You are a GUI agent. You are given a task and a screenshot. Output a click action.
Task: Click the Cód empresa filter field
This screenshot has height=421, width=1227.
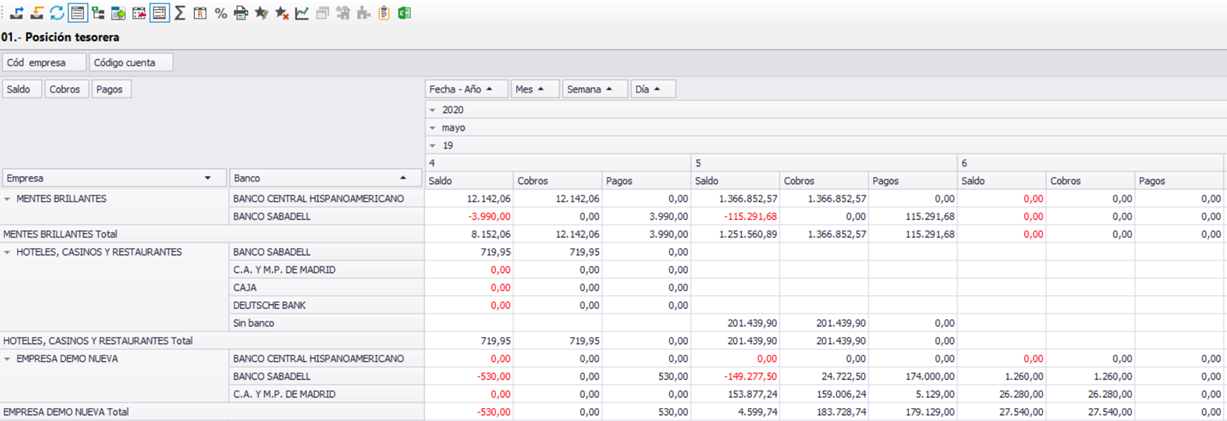pyautogui.click(x=43, y=63)
